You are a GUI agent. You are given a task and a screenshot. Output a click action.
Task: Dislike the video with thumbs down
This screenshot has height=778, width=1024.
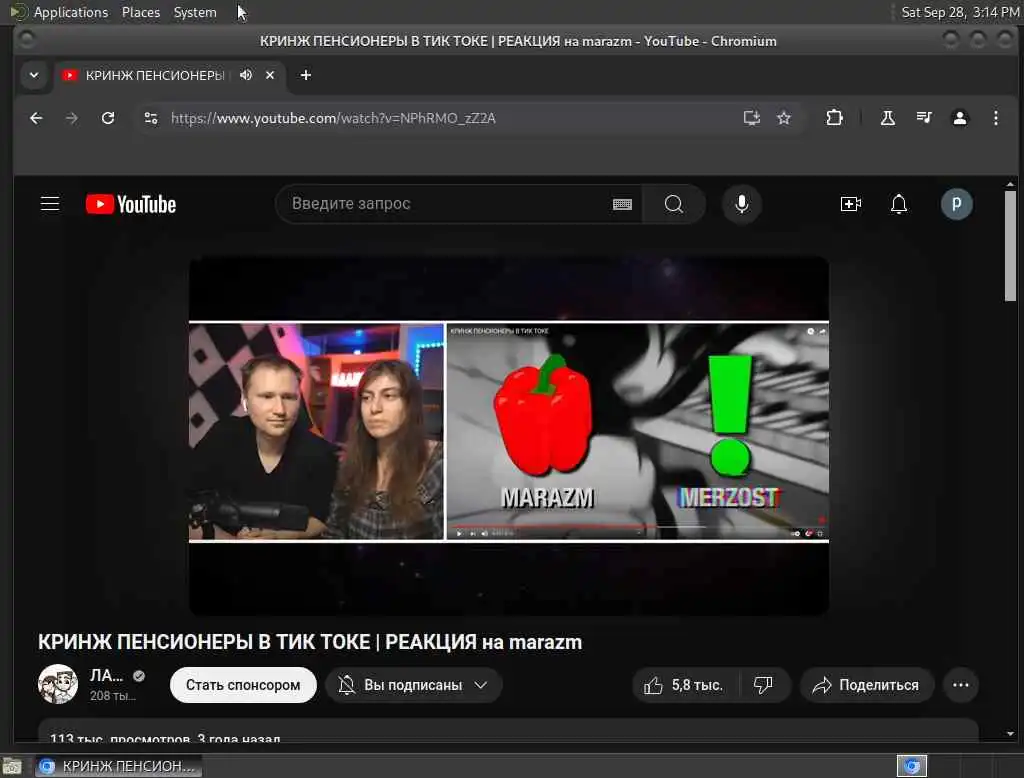(763, 685)
